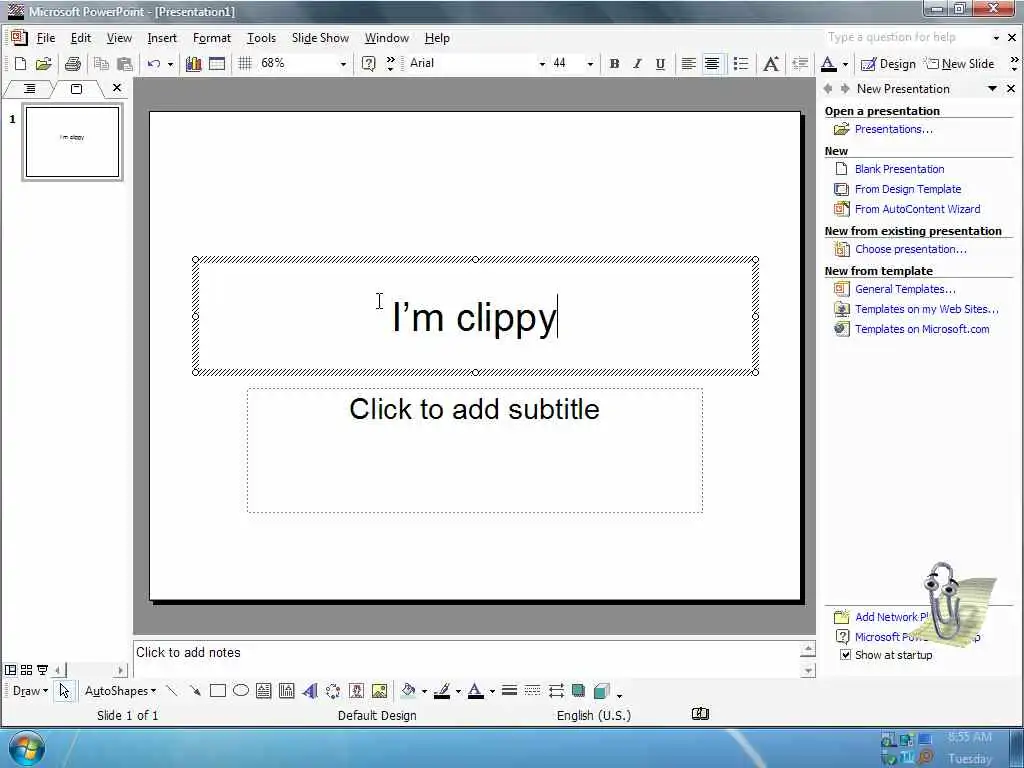Image resolution: width=1024 pixels, height=768 pixels.
Task: Open the PowerPoint Help question icon
Action: click(x=368, y=63)
